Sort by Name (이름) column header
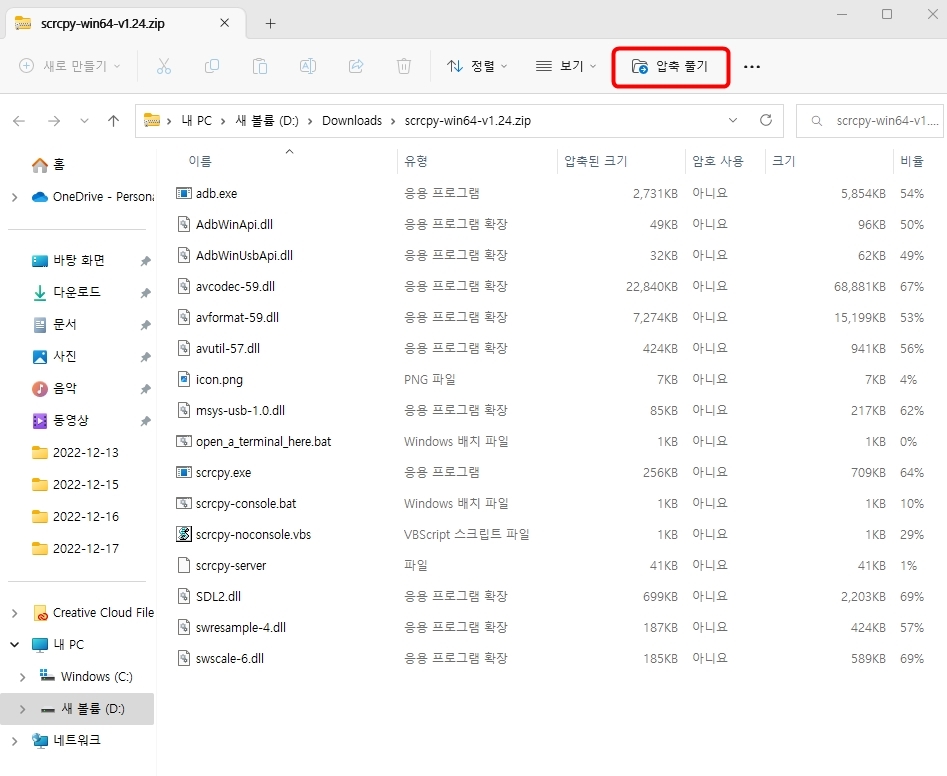 click(x=200, y=161)
